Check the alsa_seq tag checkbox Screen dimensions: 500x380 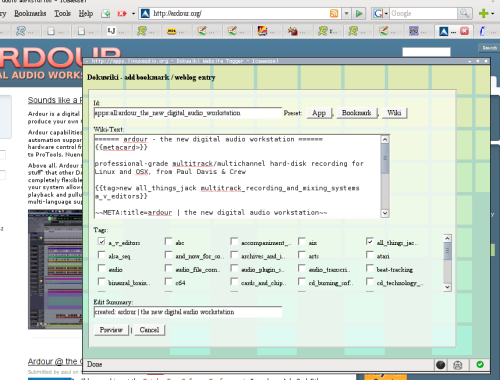(102, 255)
